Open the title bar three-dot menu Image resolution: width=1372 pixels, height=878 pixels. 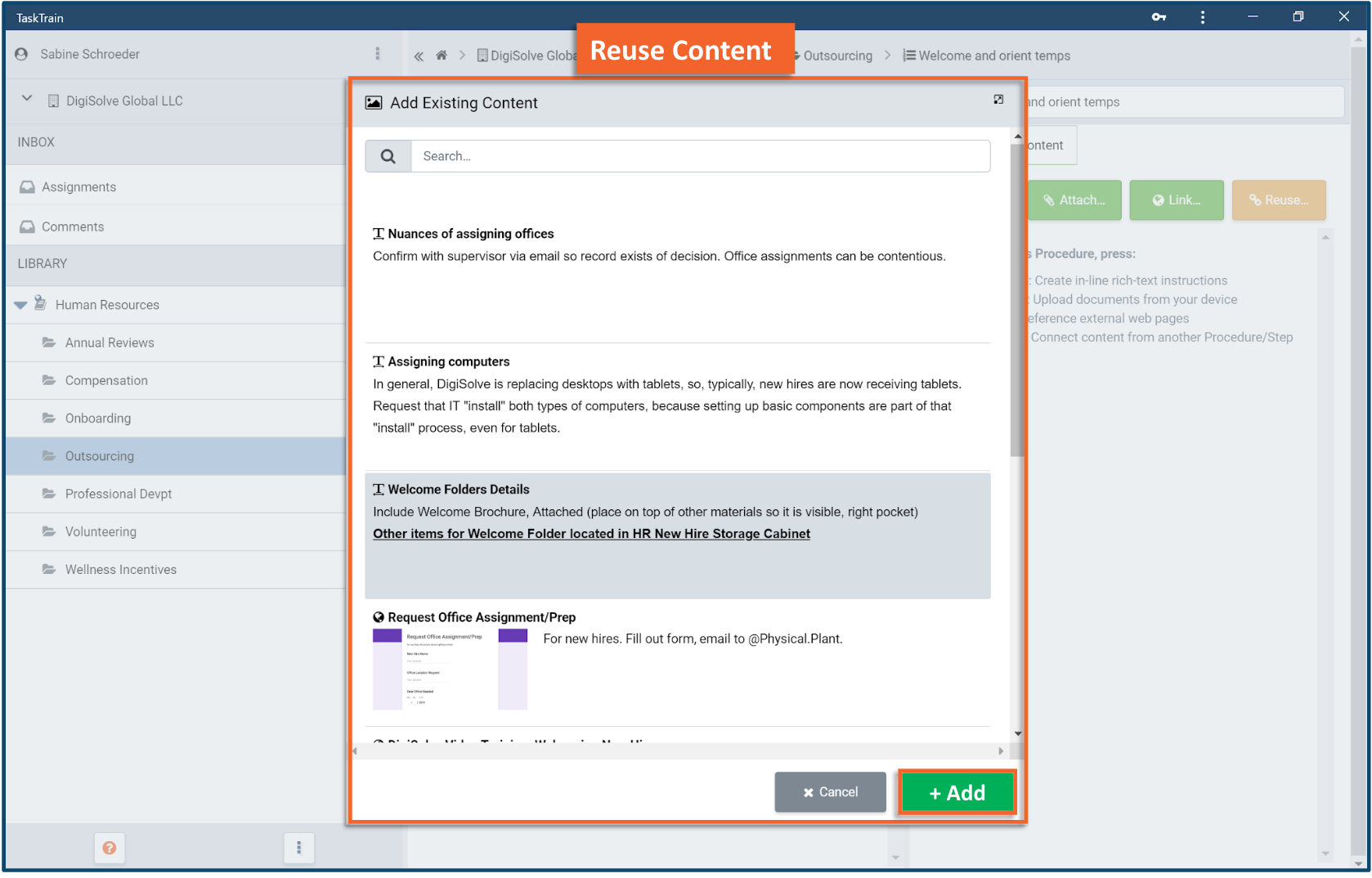(x=1202, y=17)
